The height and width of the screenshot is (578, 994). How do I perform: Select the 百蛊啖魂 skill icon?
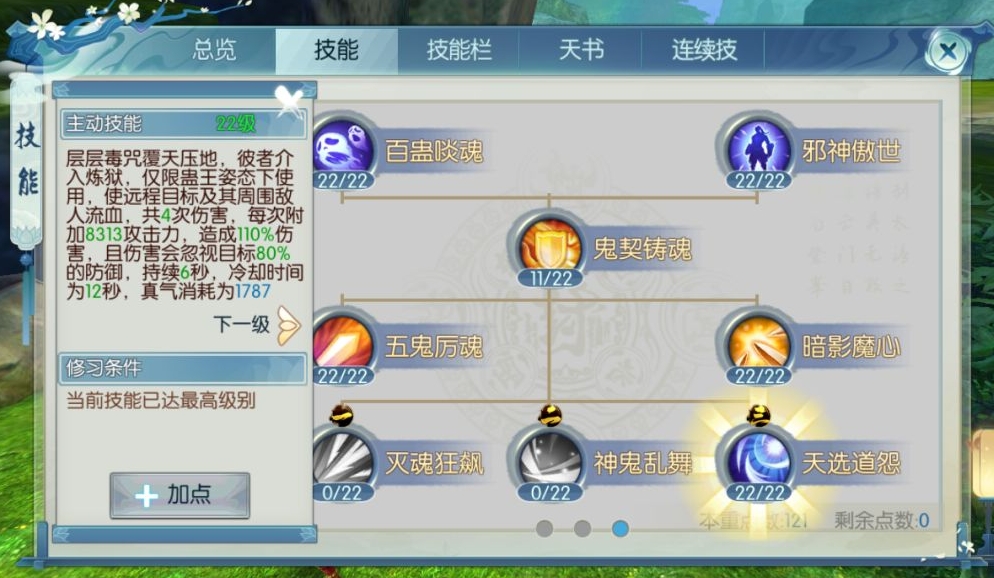[x=343, y=147]
